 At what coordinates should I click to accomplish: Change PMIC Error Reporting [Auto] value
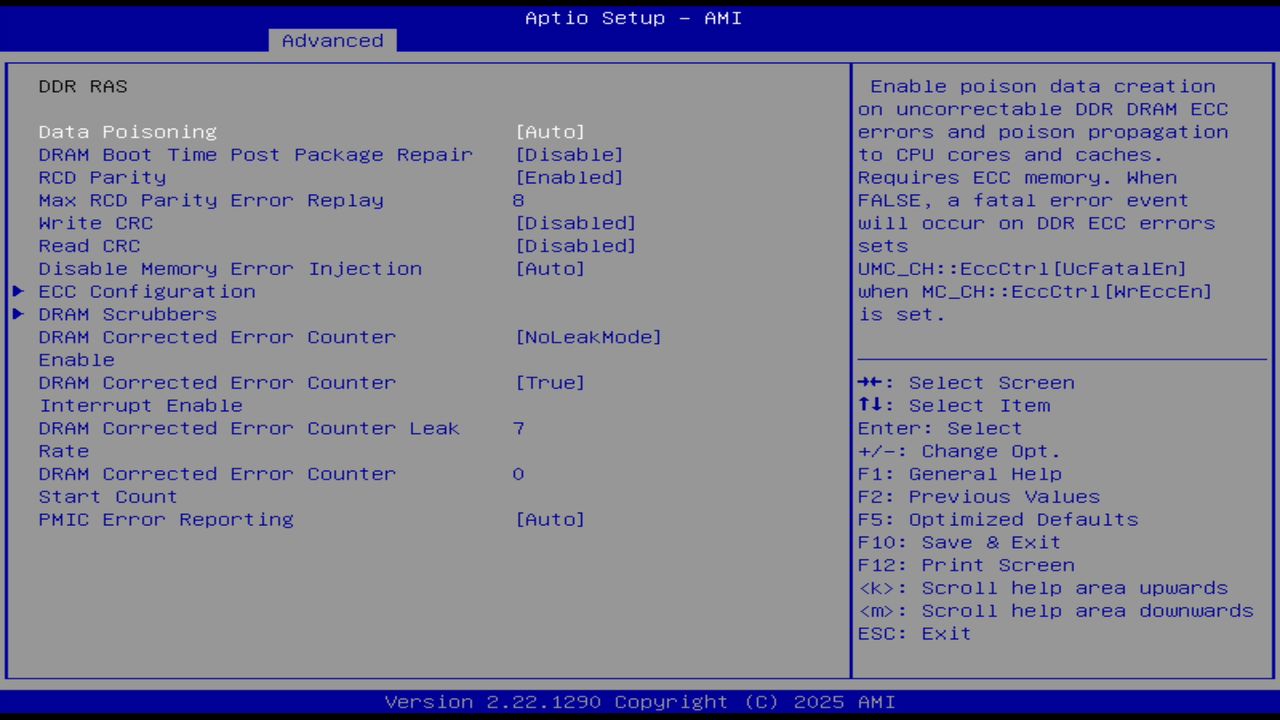point(550,519)
